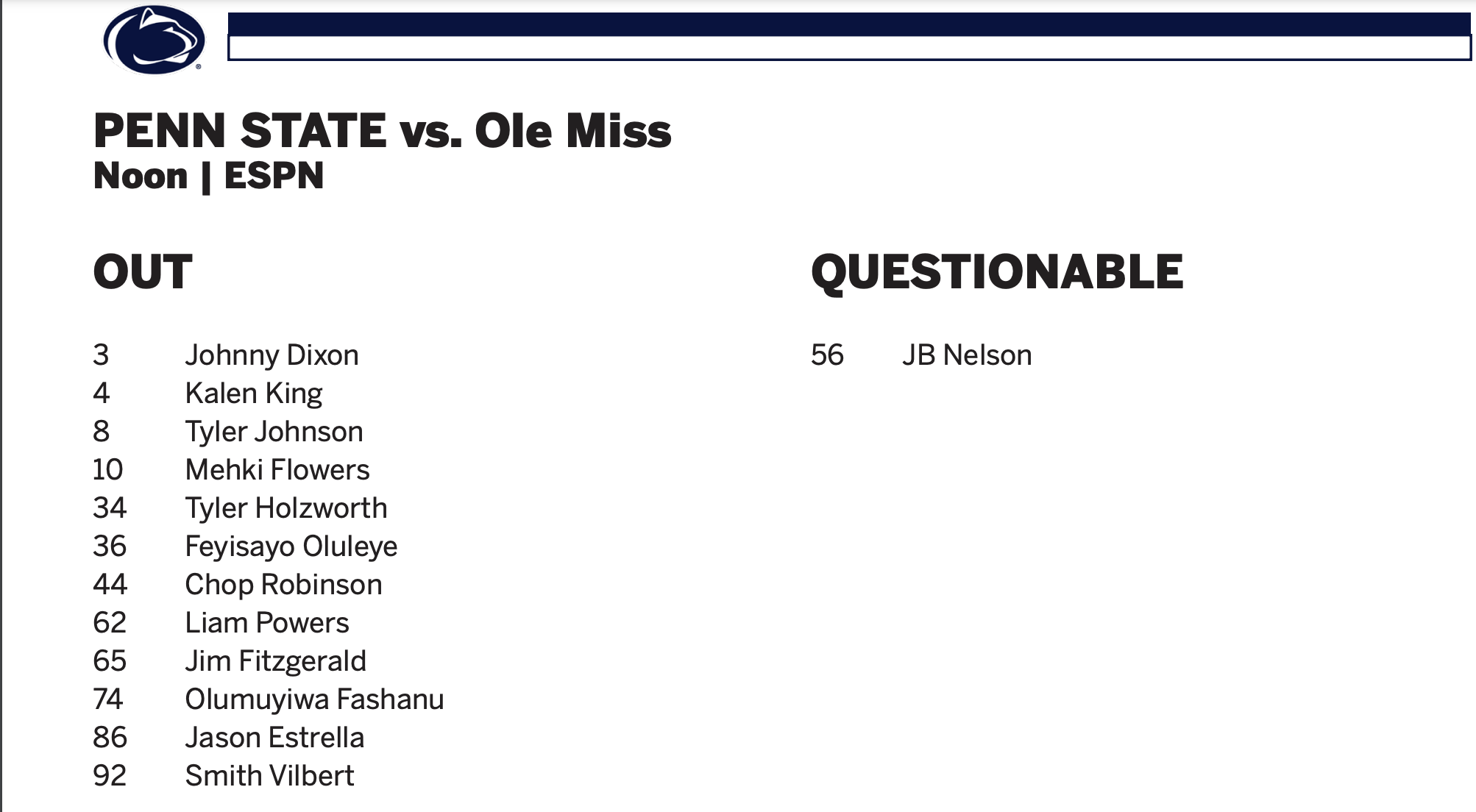Click the empty white bar in header
The width and height of the screenshot is (1476, 812).
tap(848, 49)
